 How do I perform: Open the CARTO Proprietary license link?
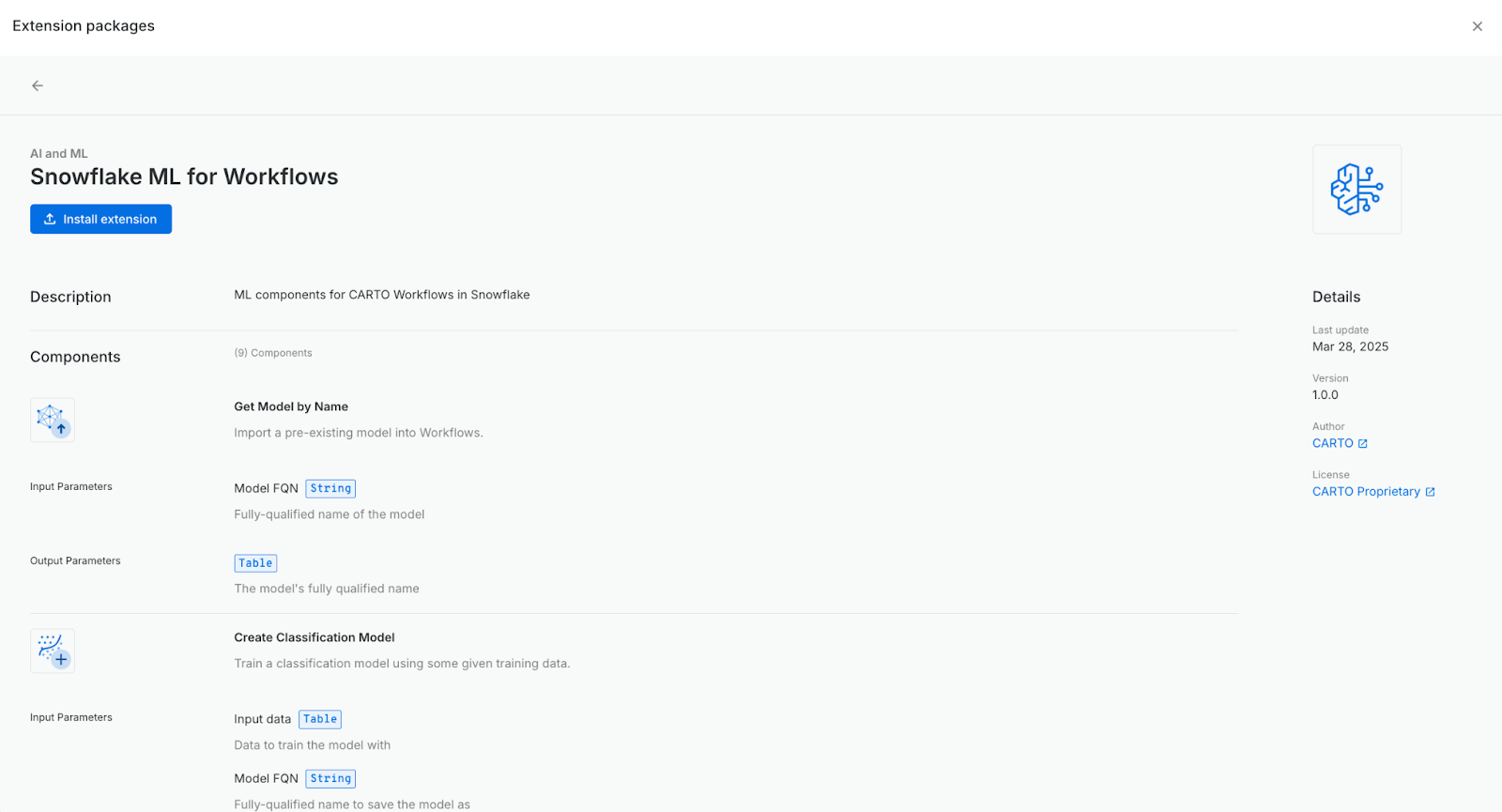[x=1366, y=492]
